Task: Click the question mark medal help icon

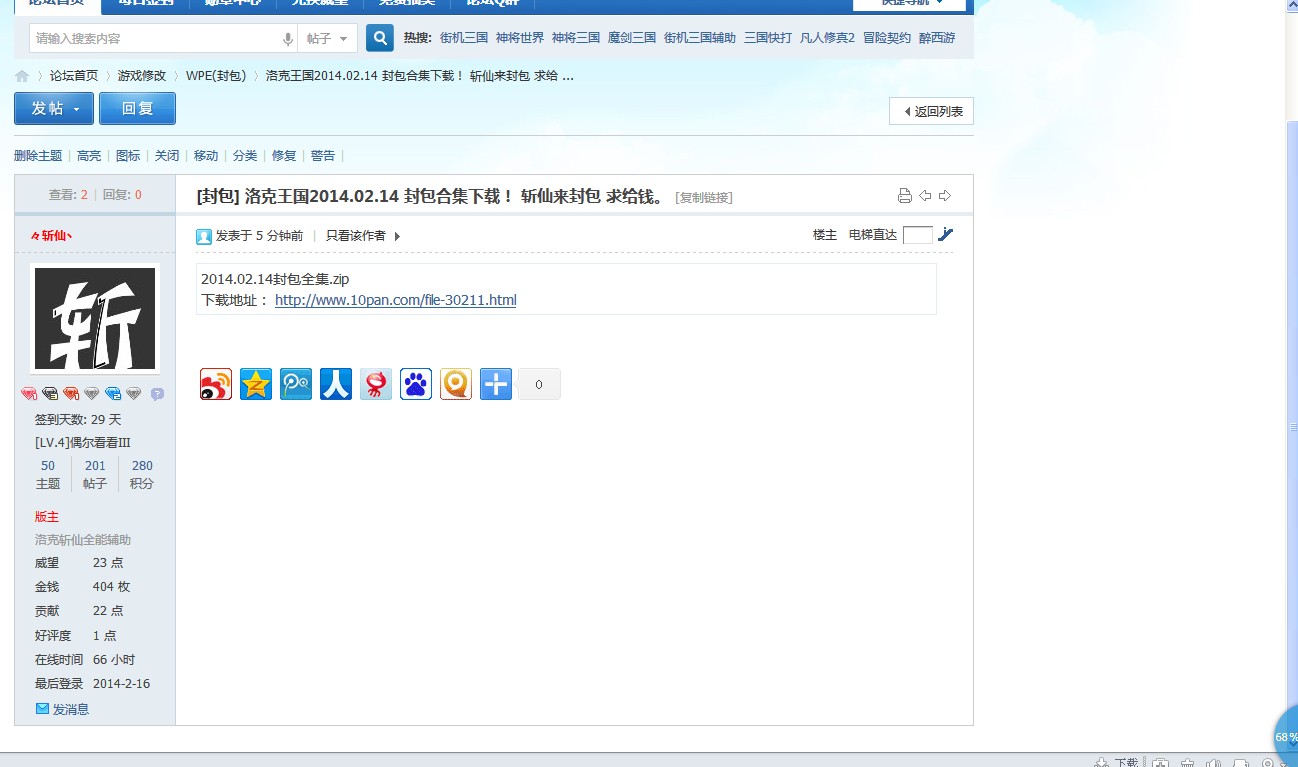Action: pos(157,394)
